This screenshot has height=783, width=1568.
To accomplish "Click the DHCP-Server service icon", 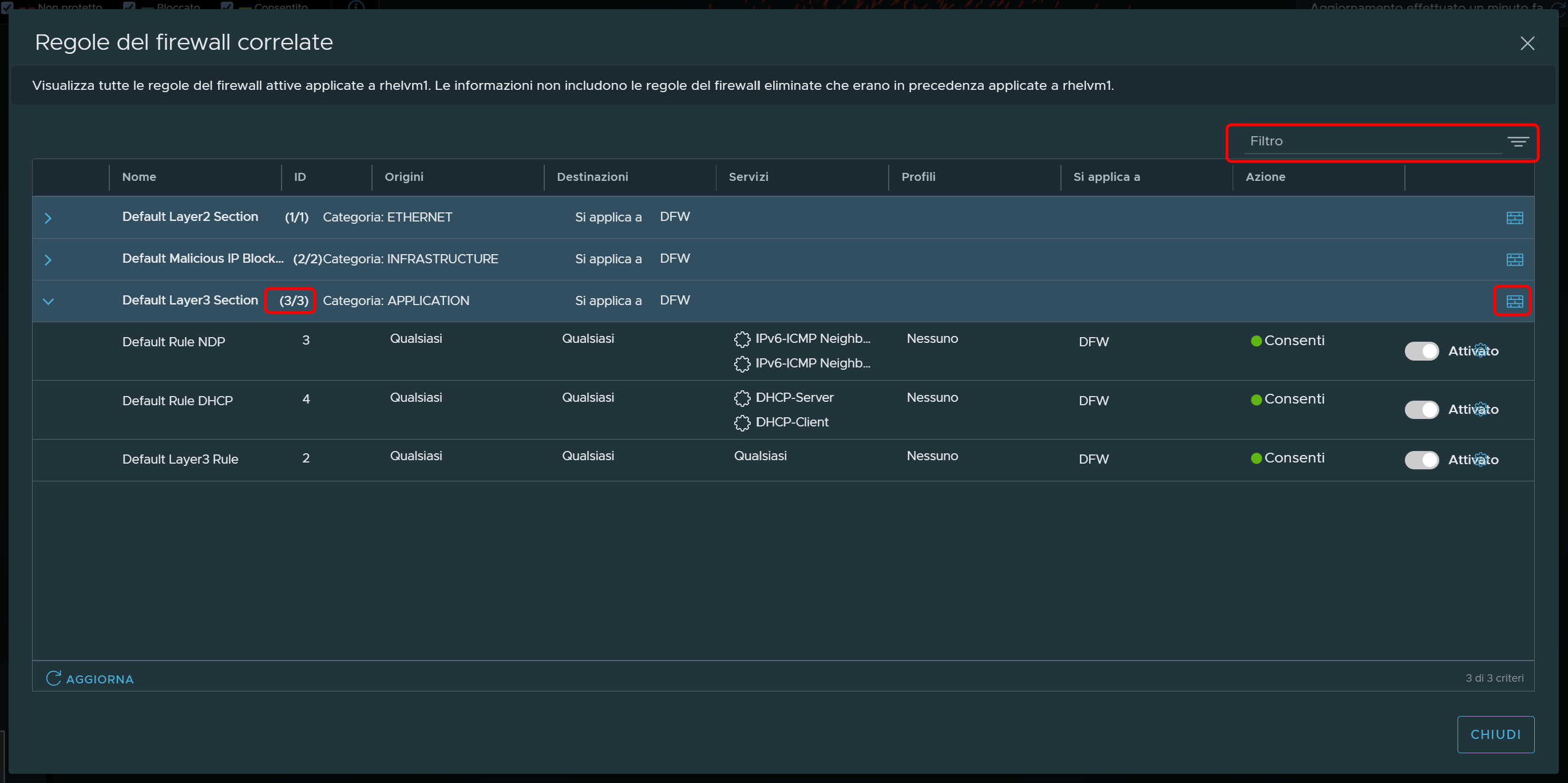I will pyautogui.click(x=742, y=398).
